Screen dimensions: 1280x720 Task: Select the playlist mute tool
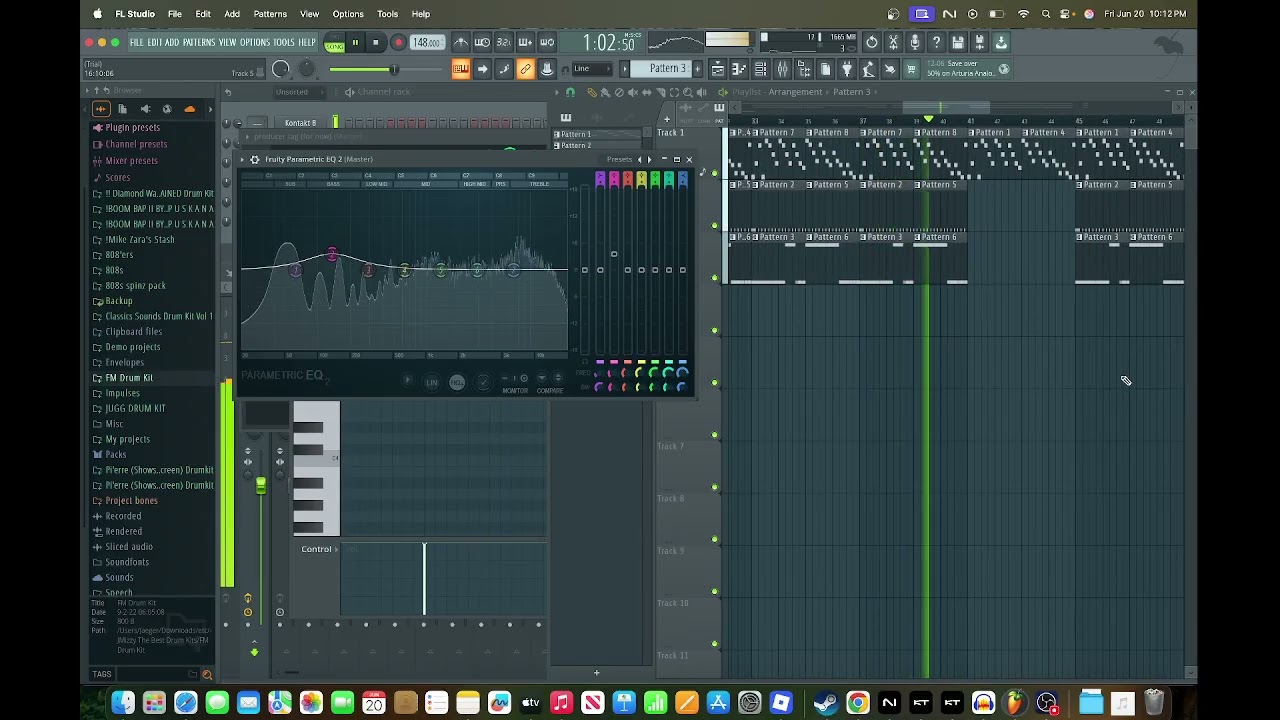pyautogui.click(x=632, y=92)
